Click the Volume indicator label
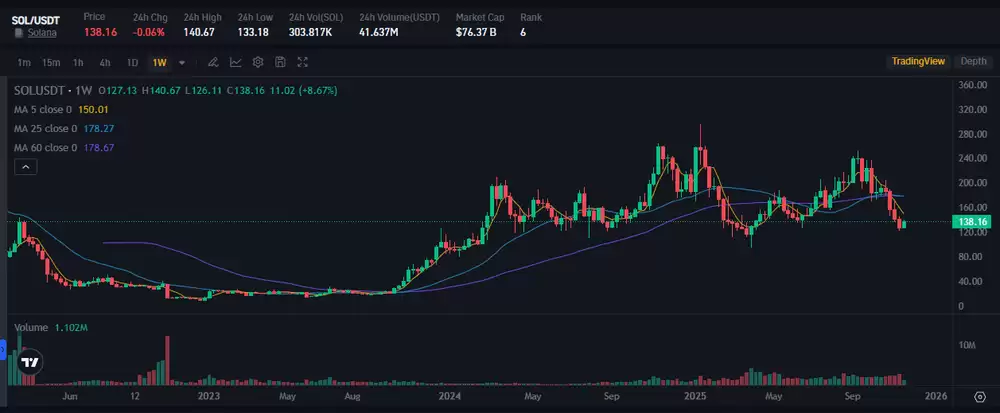This screenshot has width=1000, height=413. coord(29,328)
